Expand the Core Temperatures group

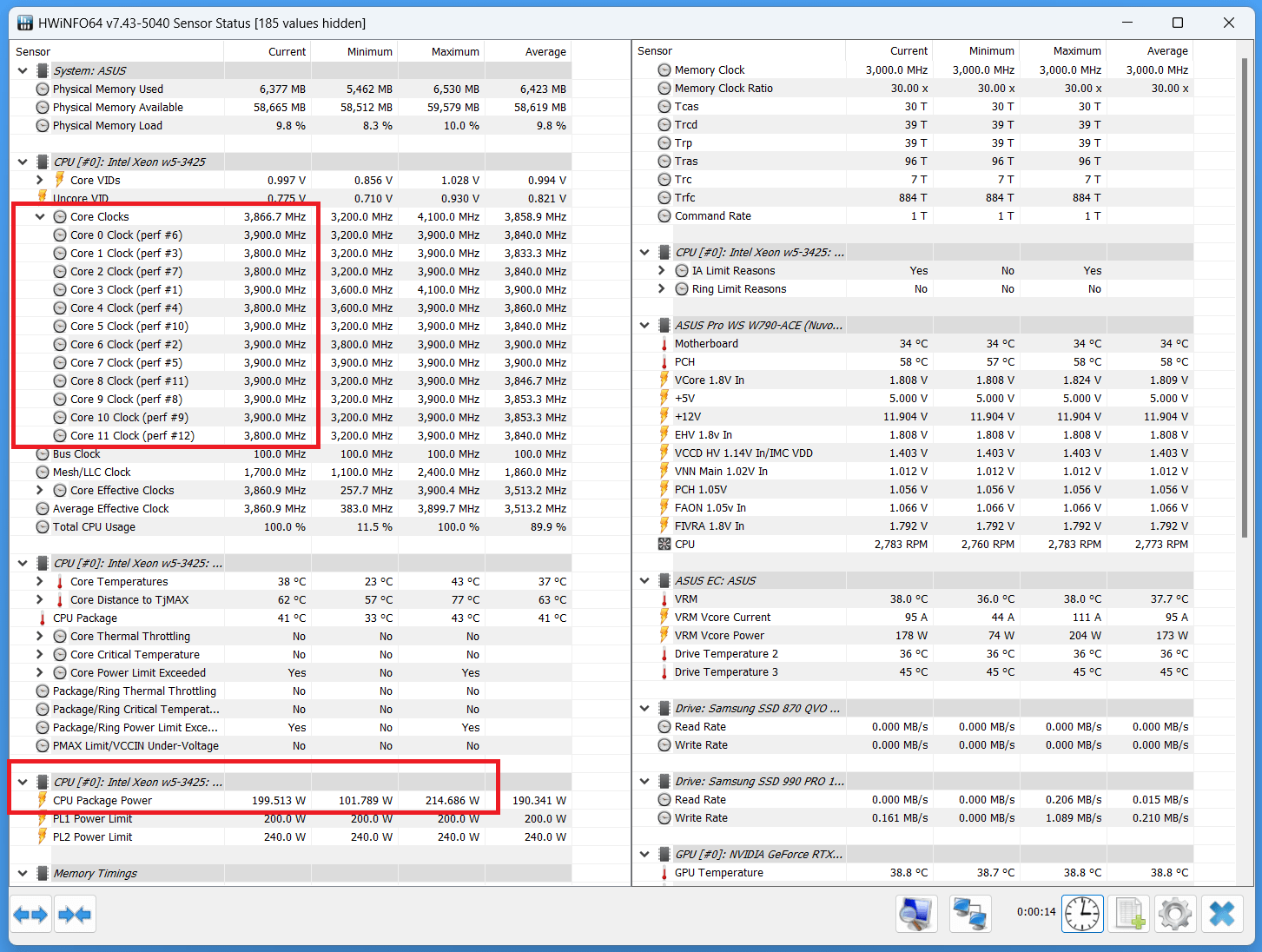click(x=40, y=581)
